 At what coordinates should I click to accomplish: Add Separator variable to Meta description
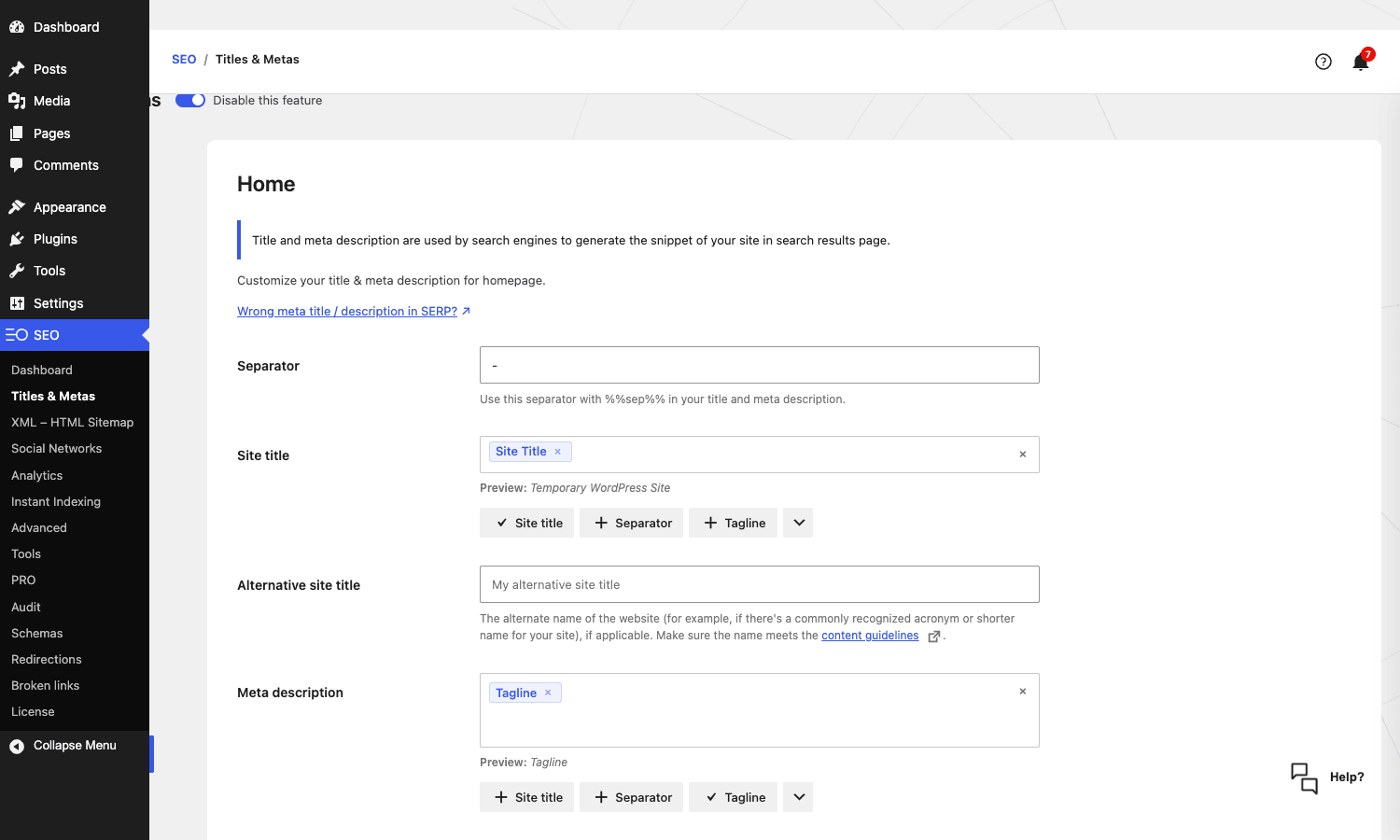pyautogui.click(x=632, y=797)
